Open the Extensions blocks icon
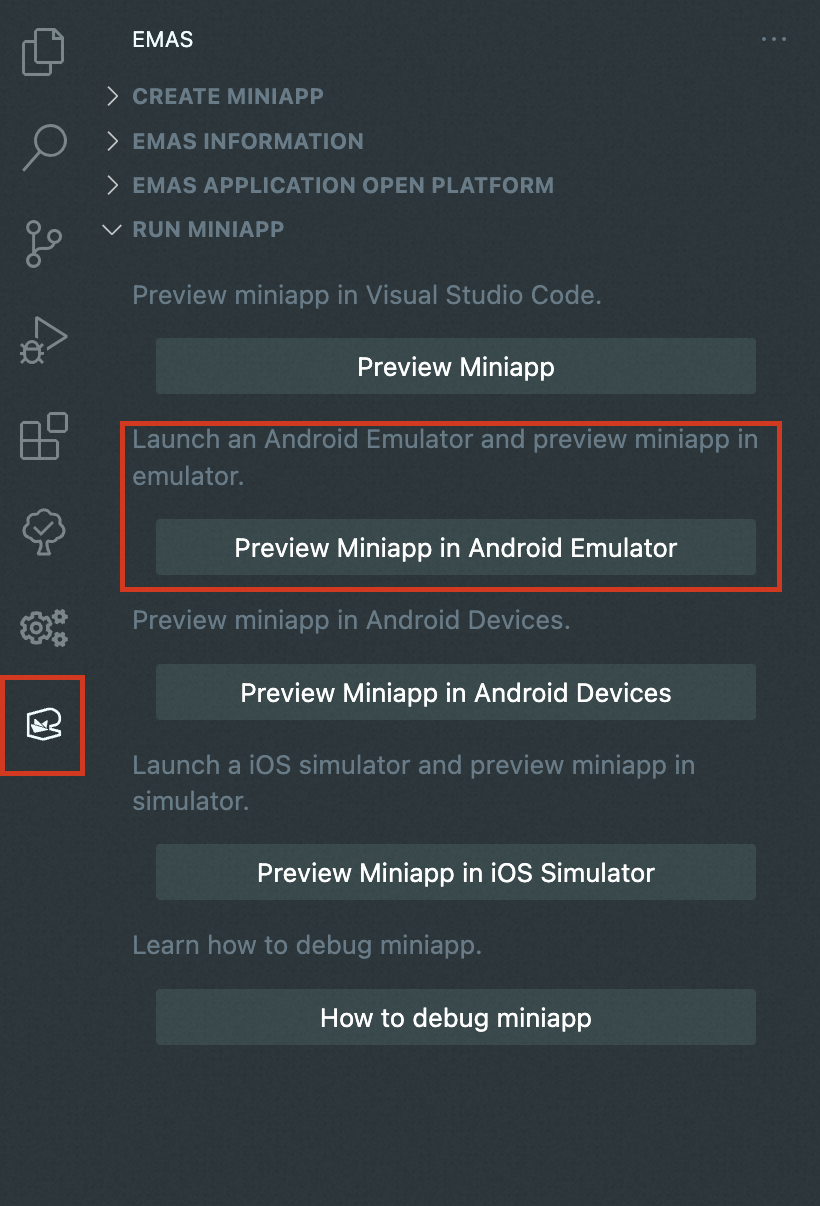The width and height of the screenshot is (820, 1206). 43,436
